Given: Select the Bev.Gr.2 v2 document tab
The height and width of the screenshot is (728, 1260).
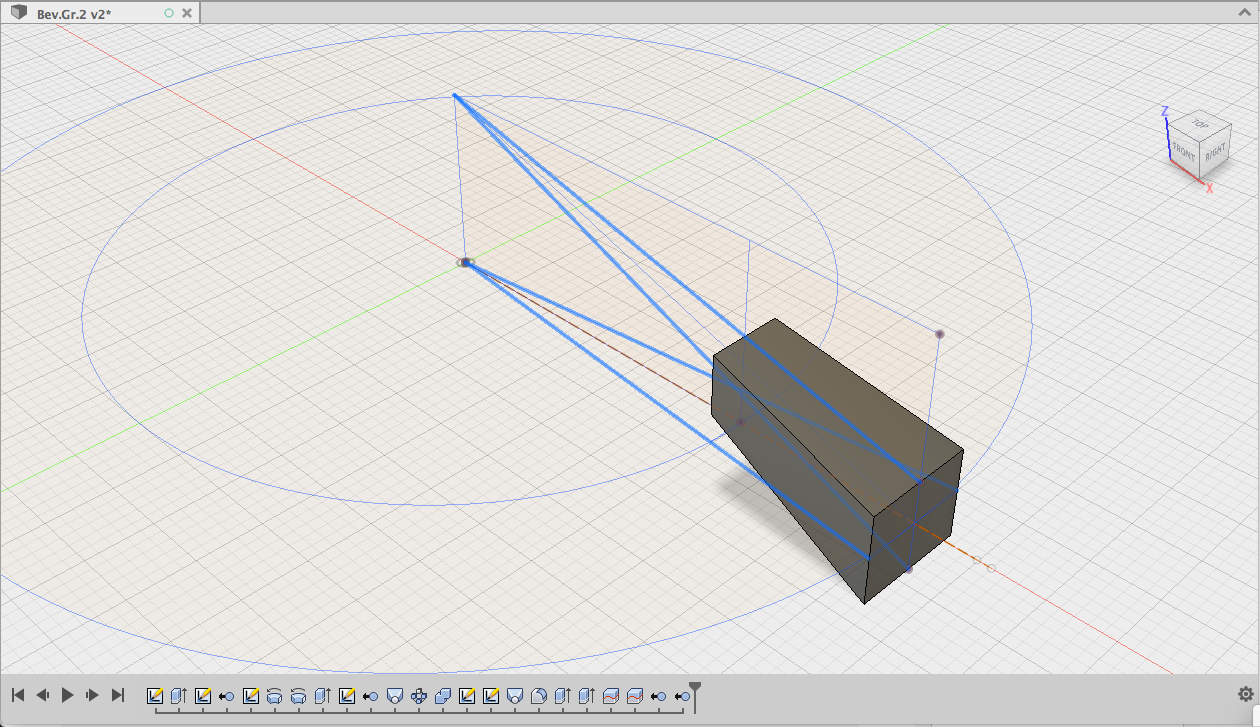Looking at the screenshot, I should pos(75,13).
